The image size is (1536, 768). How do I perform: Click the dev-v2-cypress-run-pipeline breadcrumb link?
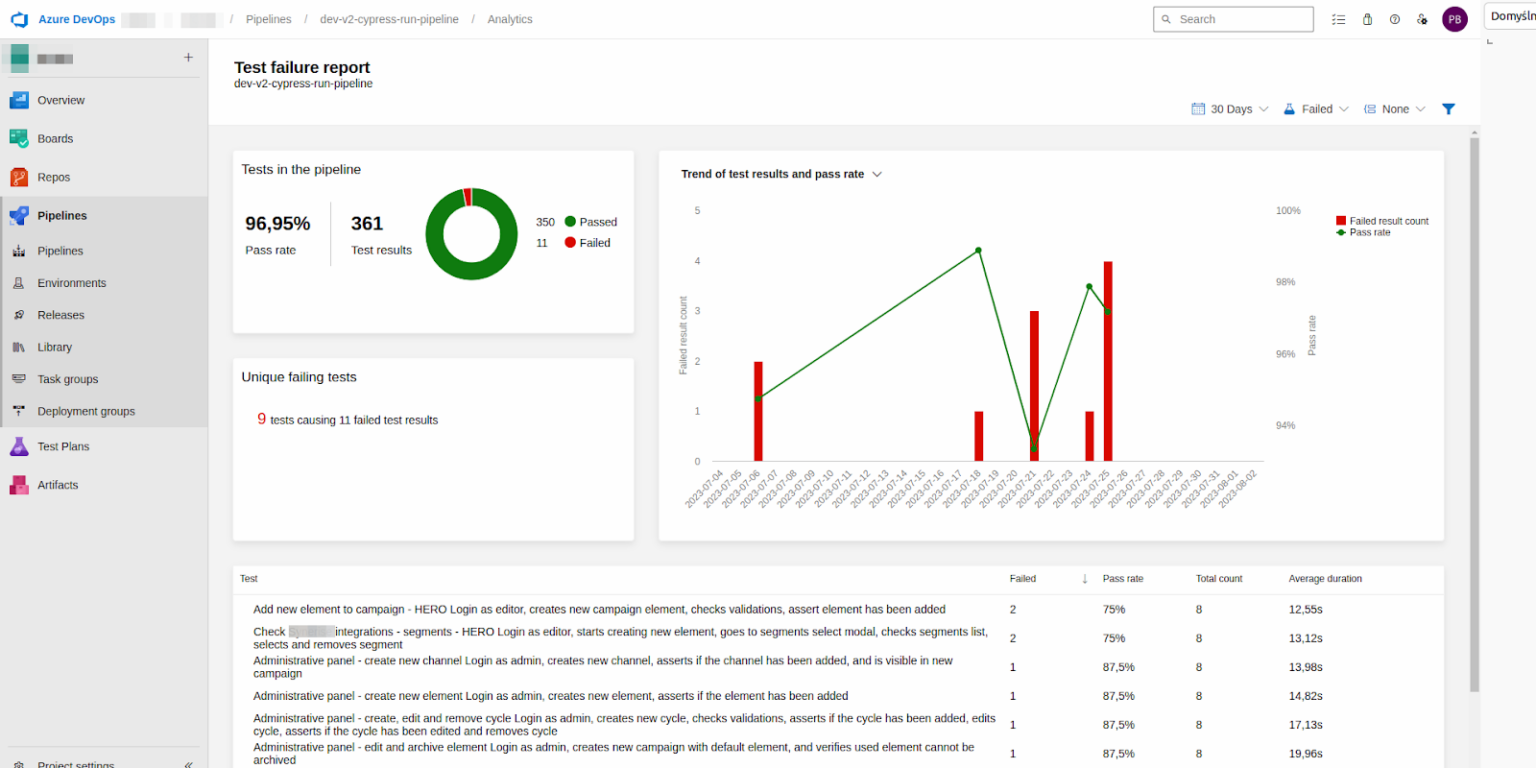389,19
